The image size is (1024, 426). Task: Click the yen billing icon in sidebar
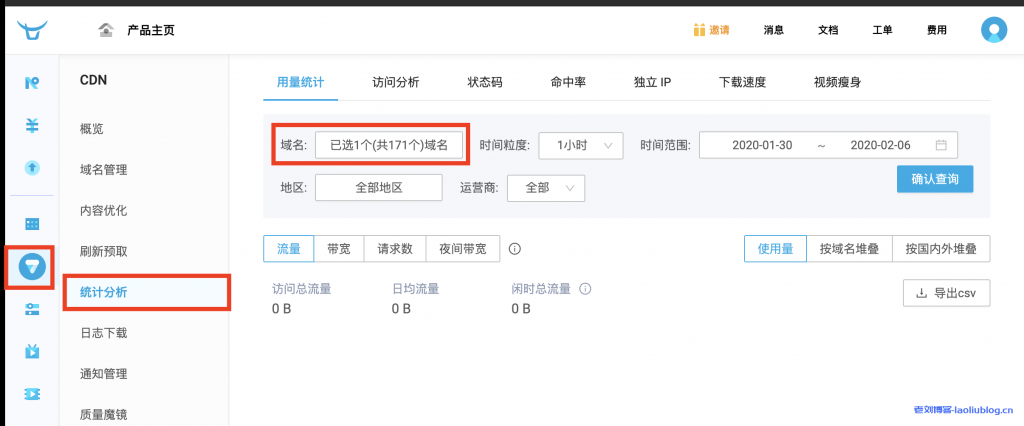[32, 125]
